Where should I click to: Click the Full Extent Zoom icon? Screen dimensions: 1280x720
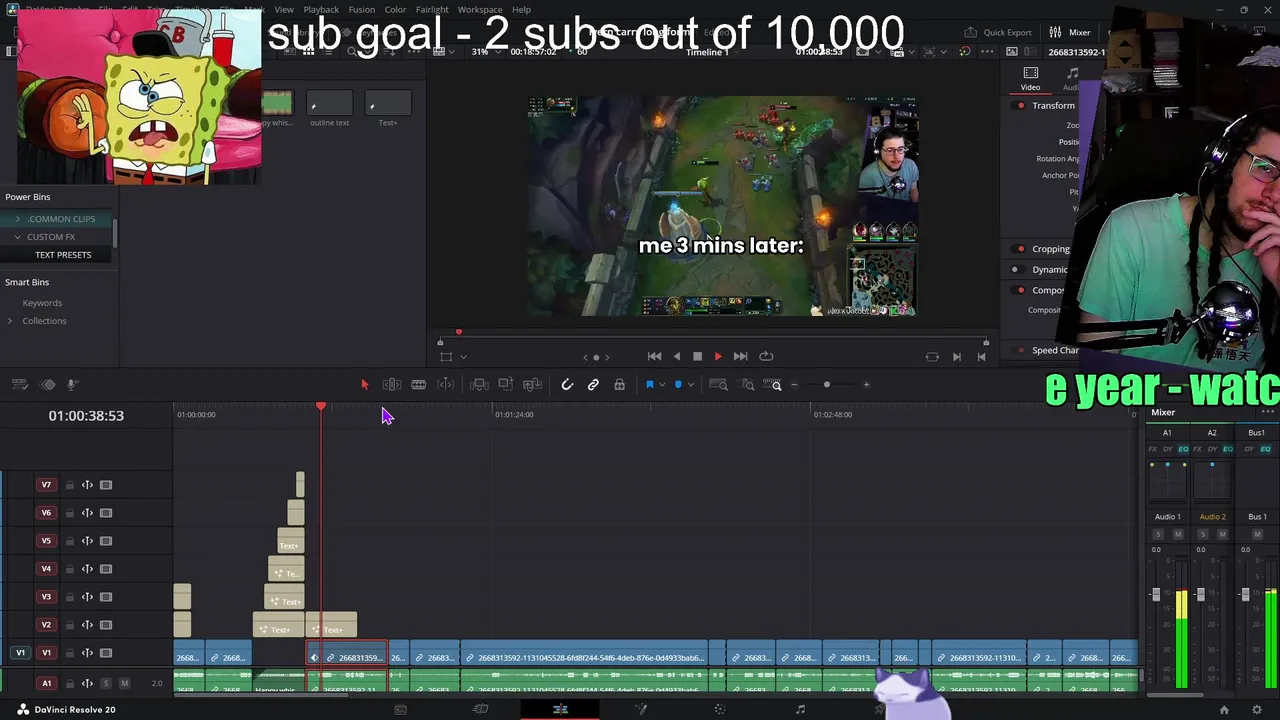[x=718, y=385]
